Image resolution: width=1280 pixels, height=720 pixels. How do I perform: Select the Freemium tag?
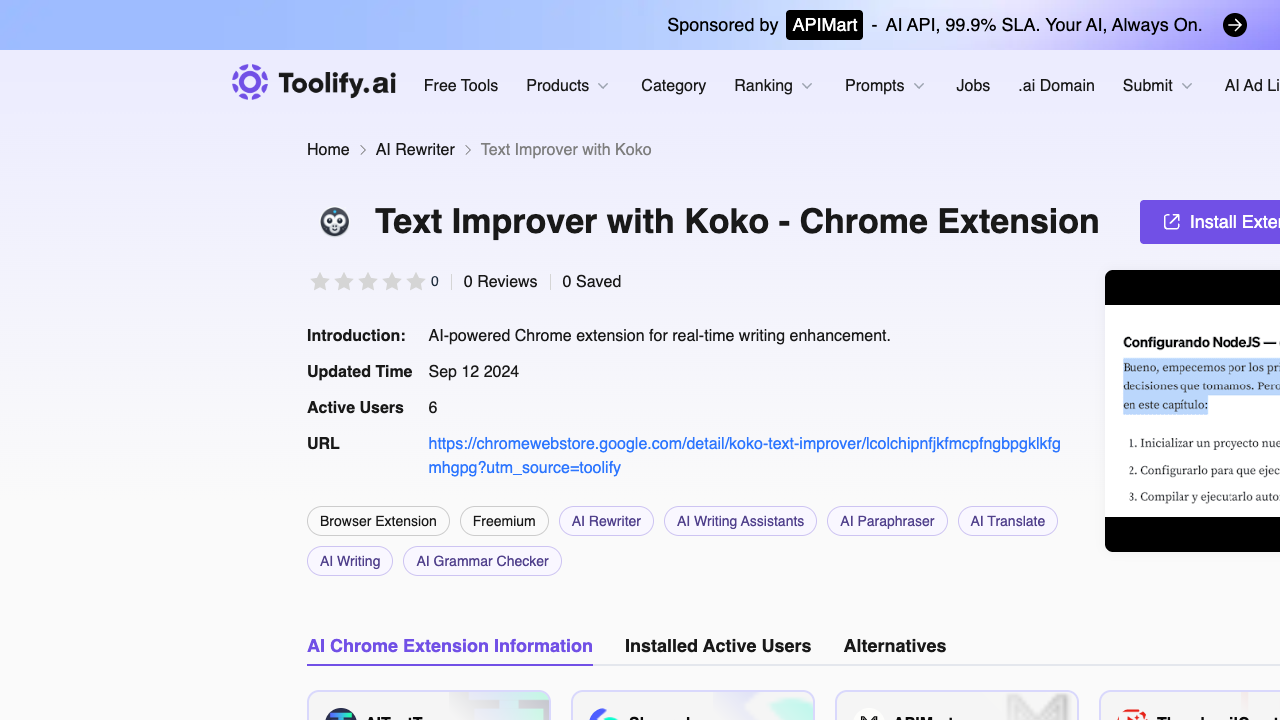click(x=504, y=521)
